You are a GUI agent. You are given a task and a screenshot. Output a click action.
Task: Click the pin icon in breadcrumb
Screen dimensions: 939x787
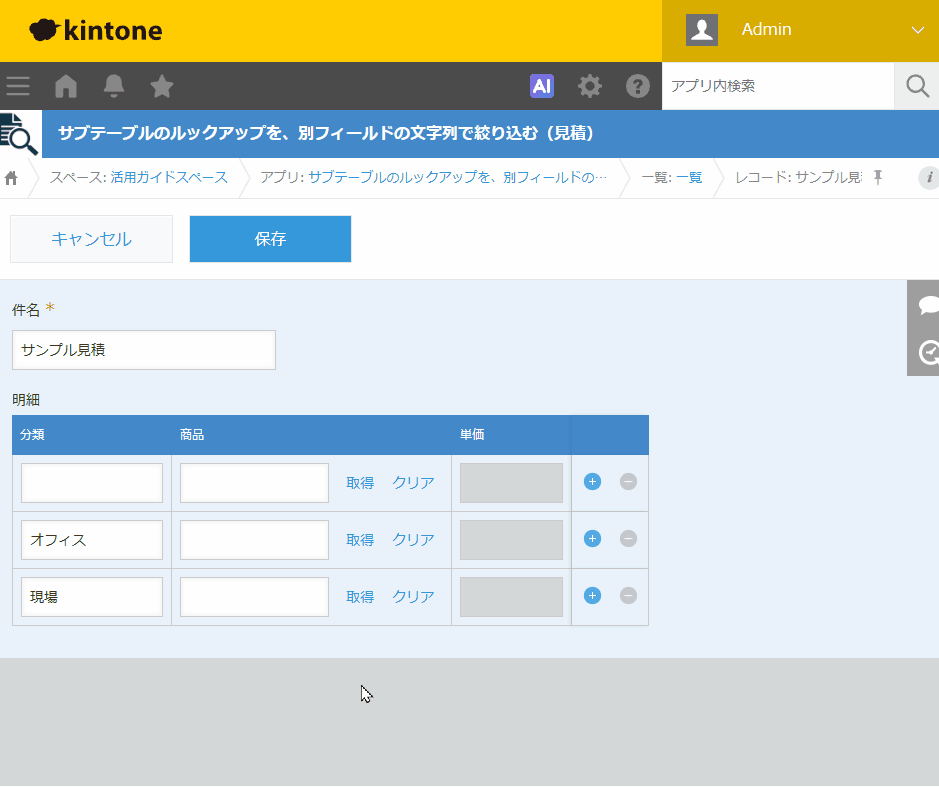click(878, 177)
